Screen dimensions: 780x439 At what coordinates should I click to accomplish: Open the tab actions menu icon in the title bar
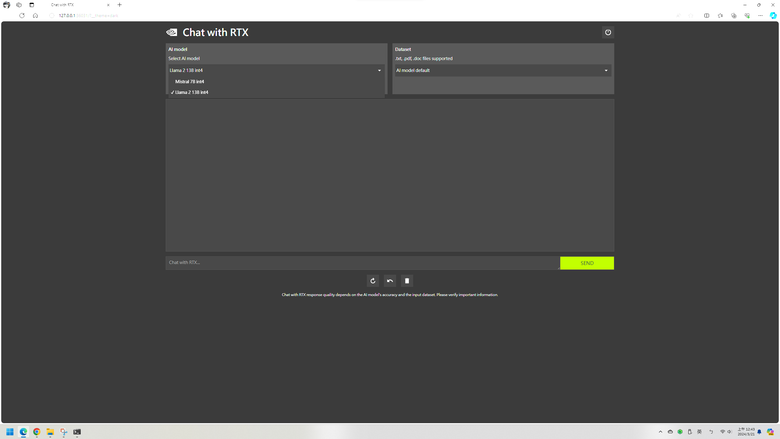tap(32, 5)
